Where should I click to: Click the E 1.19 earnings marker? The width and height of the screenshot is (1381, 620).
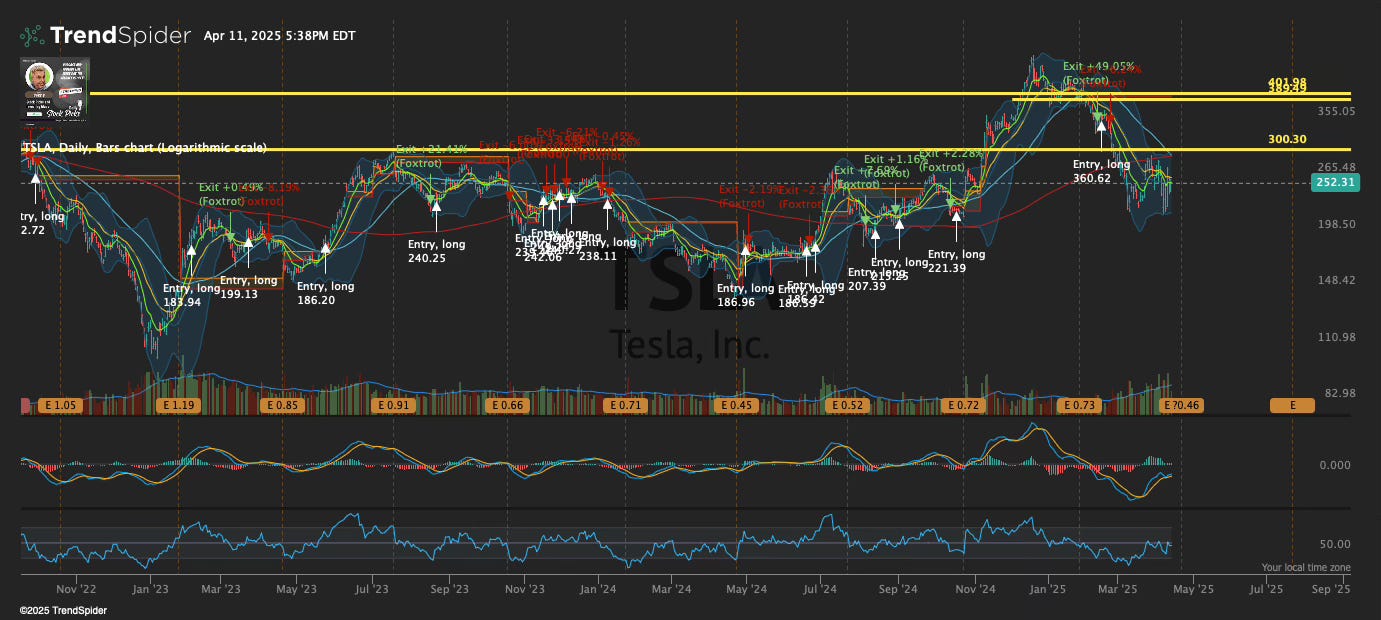tap(180, 406)
